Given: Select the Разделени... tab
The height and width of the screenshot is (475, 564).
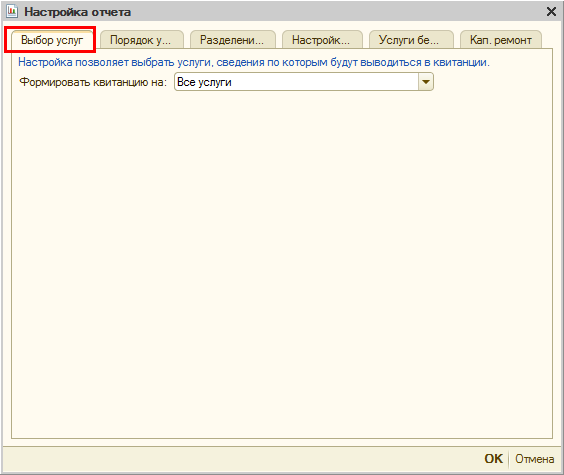Looking at the screenshot, I should pos(232,40).
